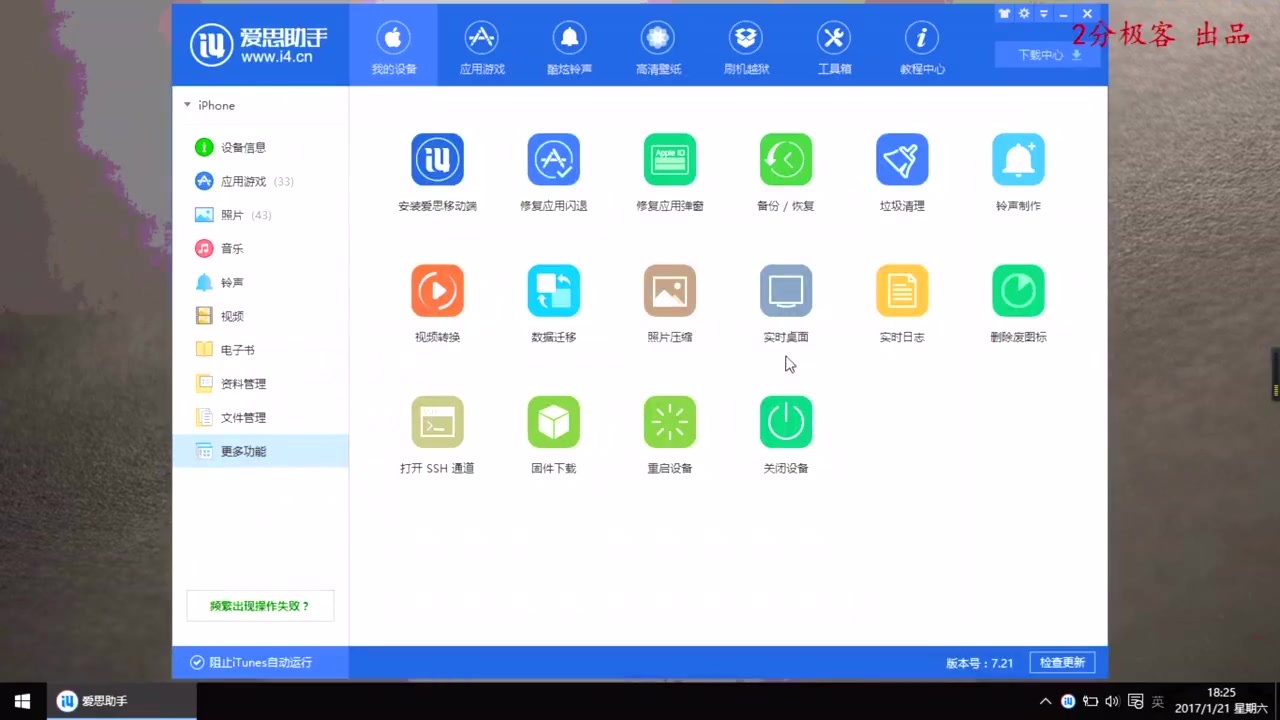Viewport: 1280px width, 720px height.
Task: Select 视频 in sidebar
Action: [260, 316]
